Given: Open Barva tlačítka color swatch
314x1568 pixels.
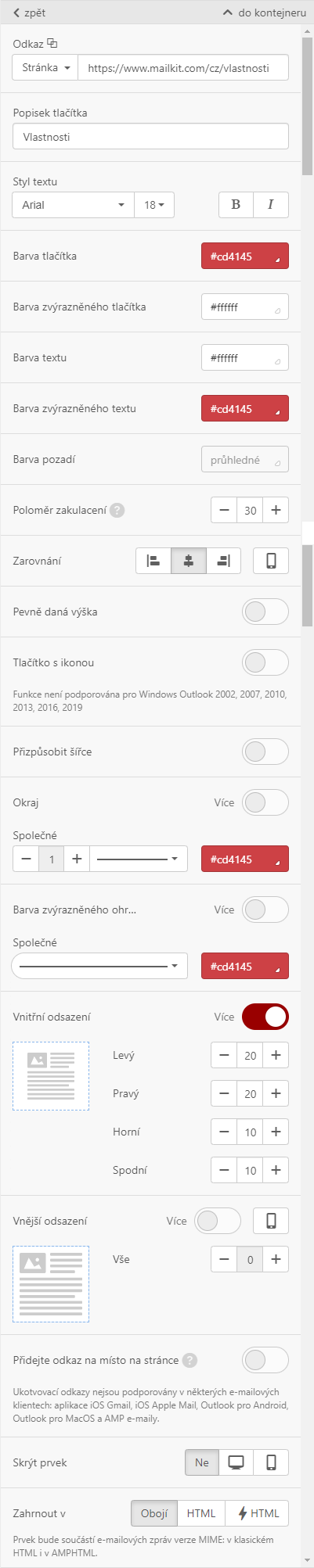Looking at the screenshot, I should click(245, 256).
